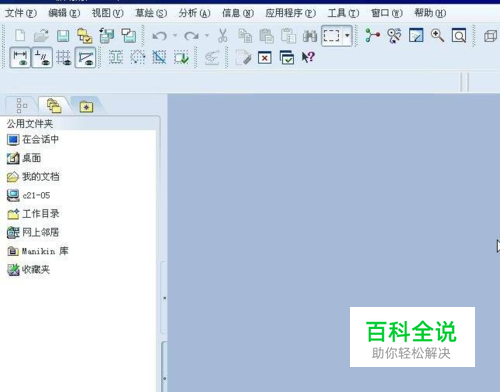Open the selection box dropdown arrow
The width and height of the screenshot is (500, 392).
pyautogui.click(x=347, y=35)
